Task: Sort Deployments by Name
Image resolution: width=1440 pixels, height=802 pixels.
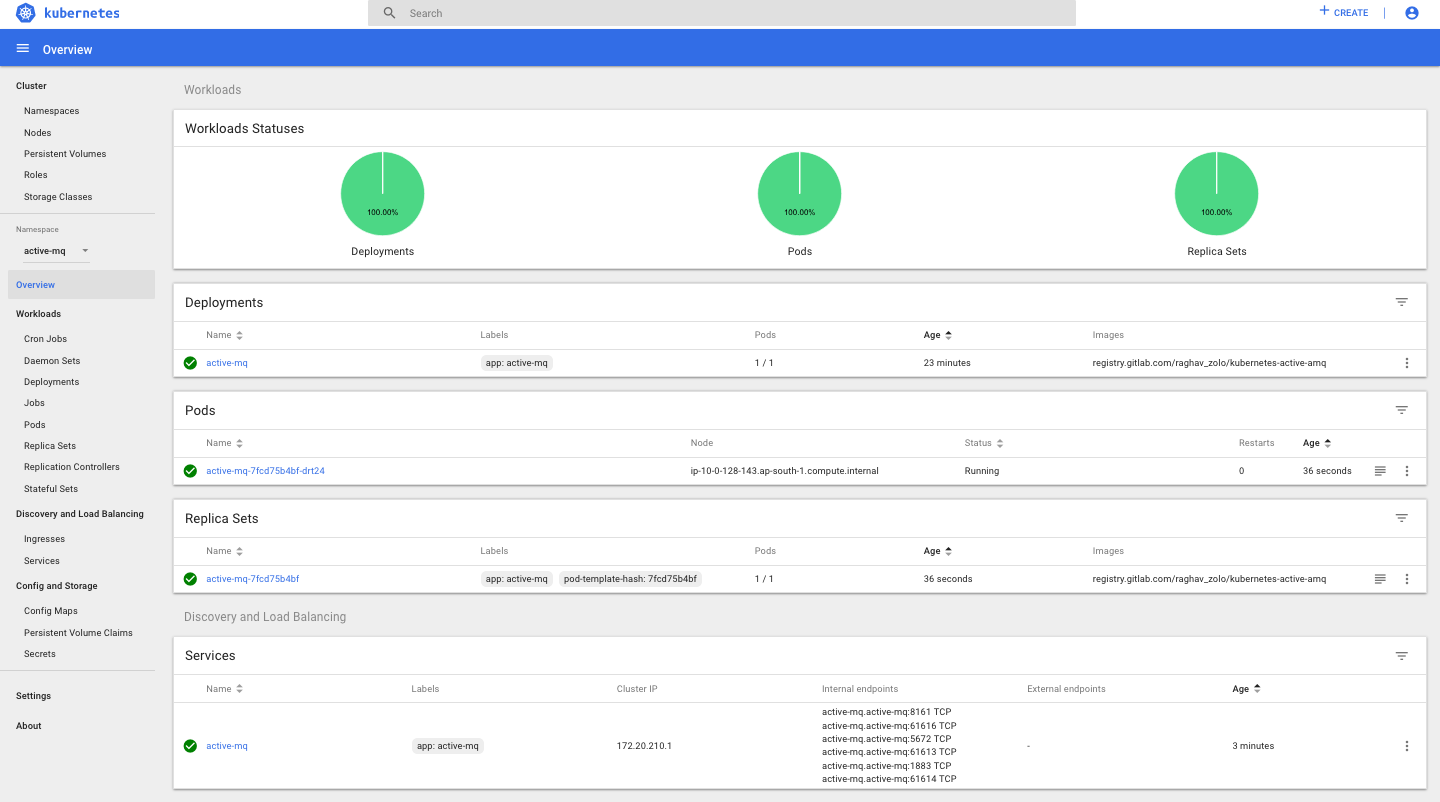Action: pyautogui.click(x=224, y=335)
